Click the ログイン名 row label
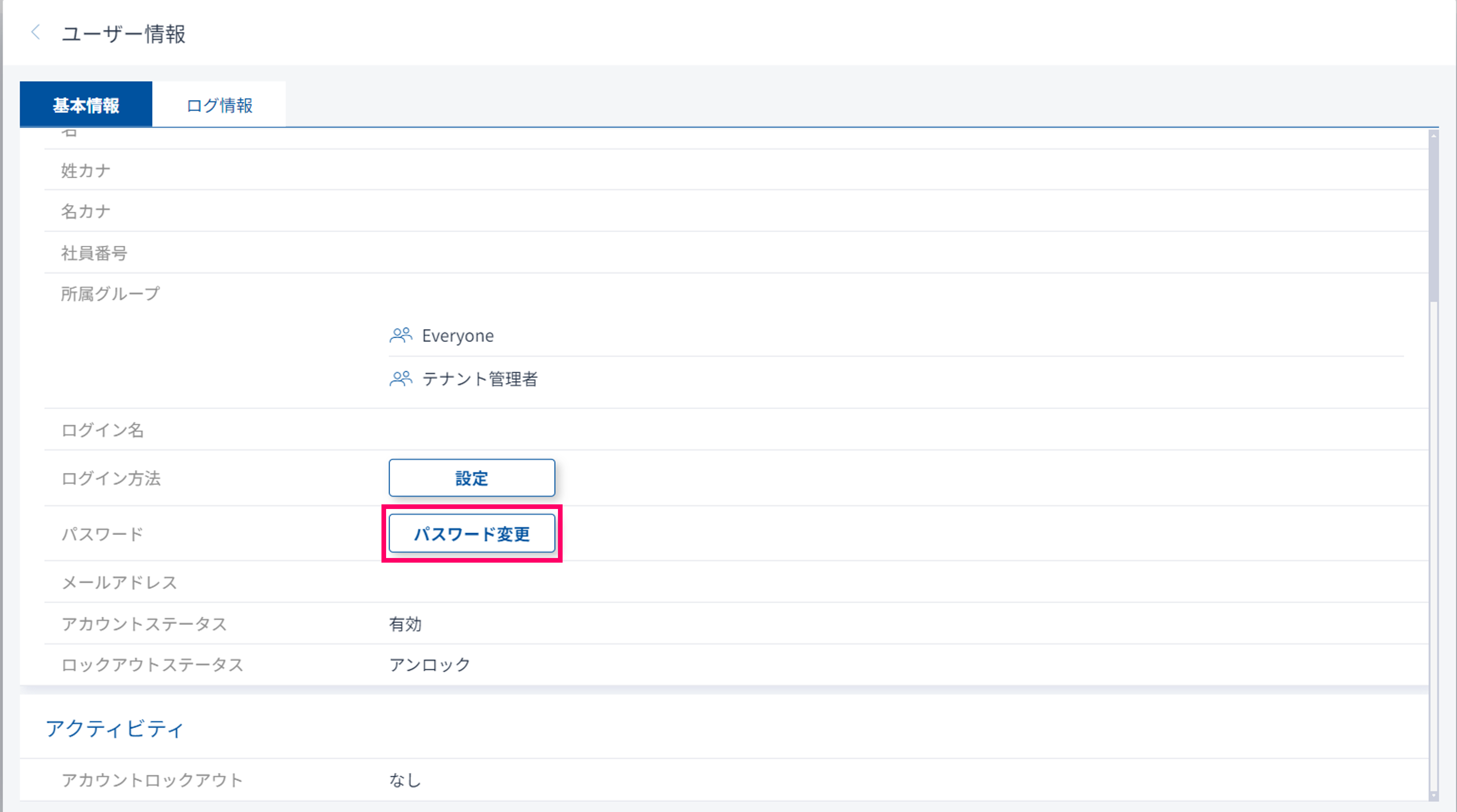The height and width of the screenshot is (812, 1457). [x=102, y=430]
